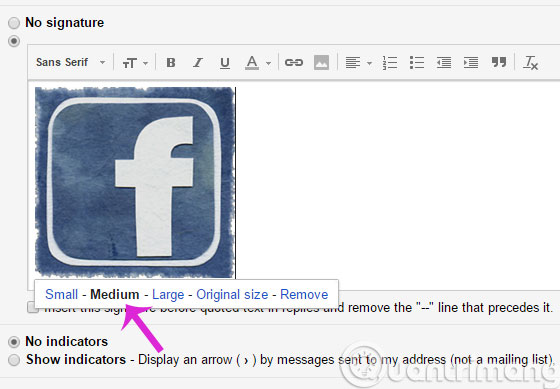This screenshot has width=560, height=389.
Task: Apply quote formatting
Action: (499, 62)
